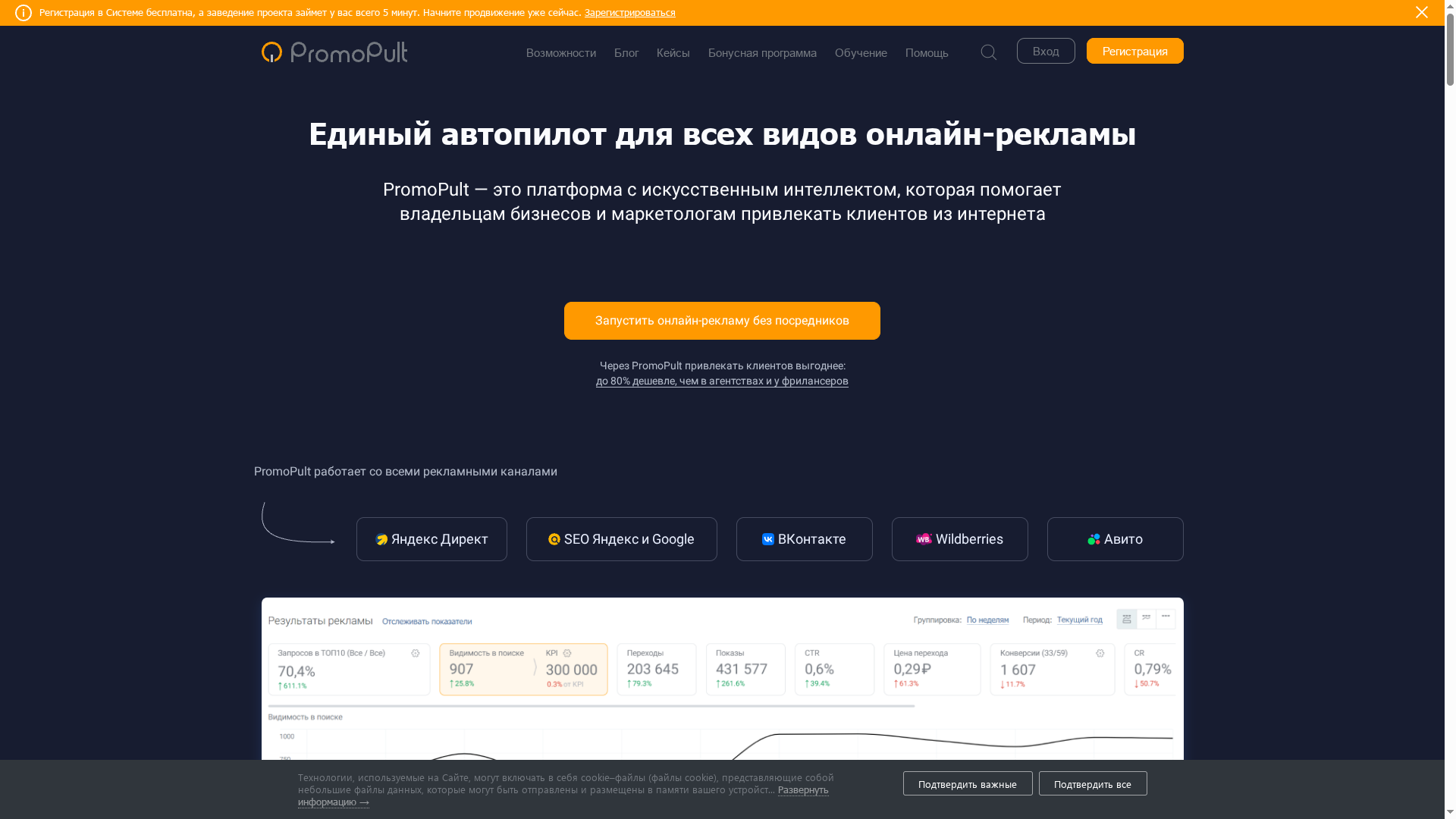Close the orange registration notification bar

(1421, 12)
